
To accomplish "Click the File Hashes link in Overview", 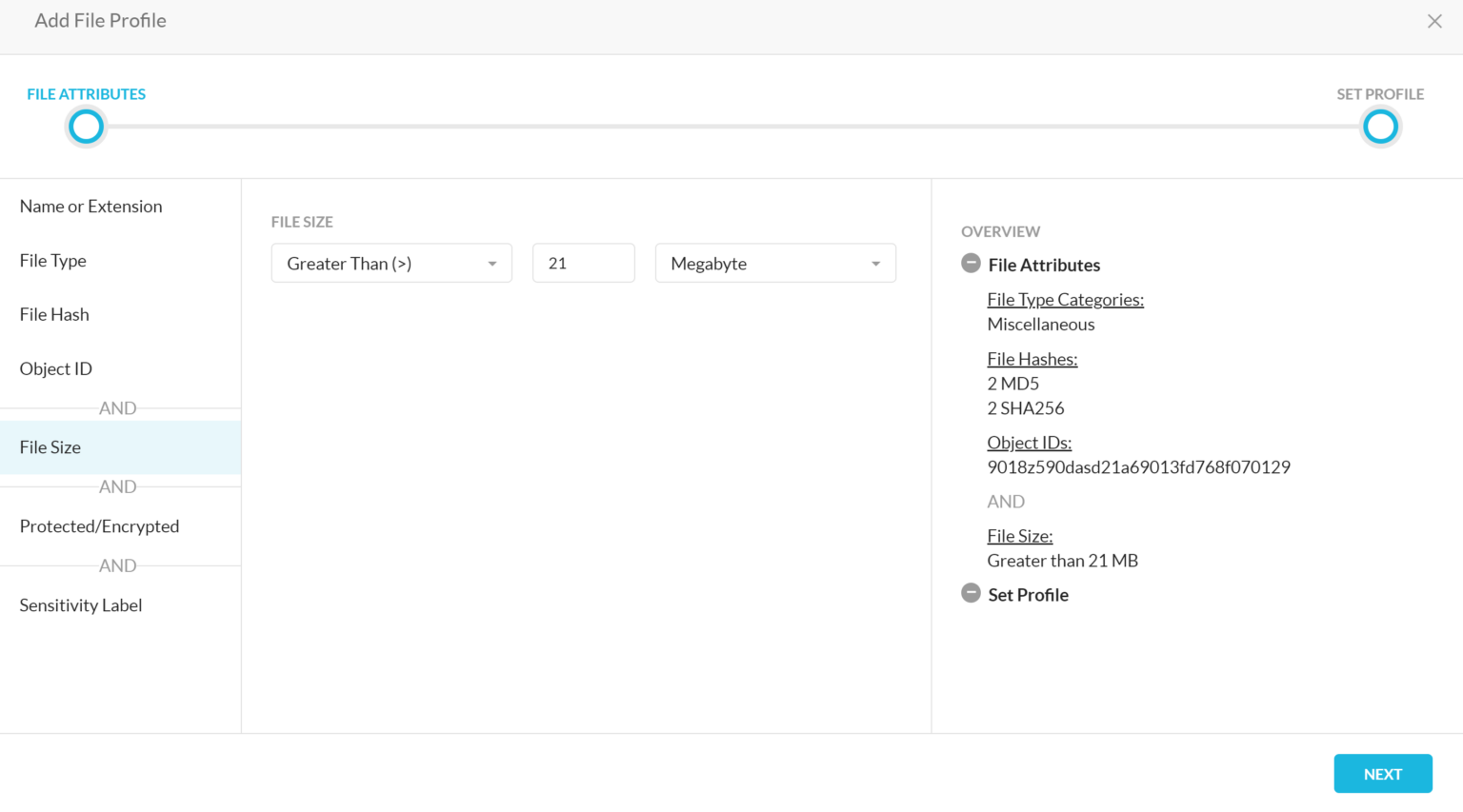I will pyautogui.click(x=1032, y=359).
